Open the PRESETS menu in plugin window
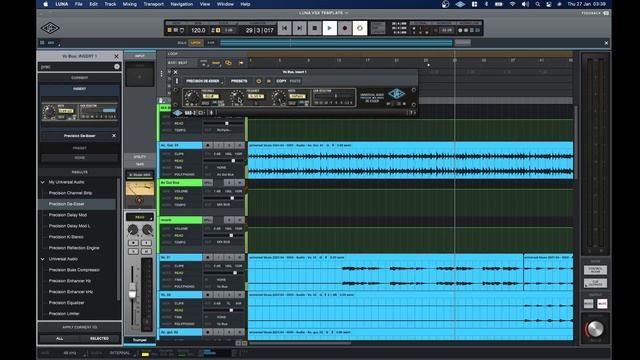The image size is (640, 360). tap(239, 81)
